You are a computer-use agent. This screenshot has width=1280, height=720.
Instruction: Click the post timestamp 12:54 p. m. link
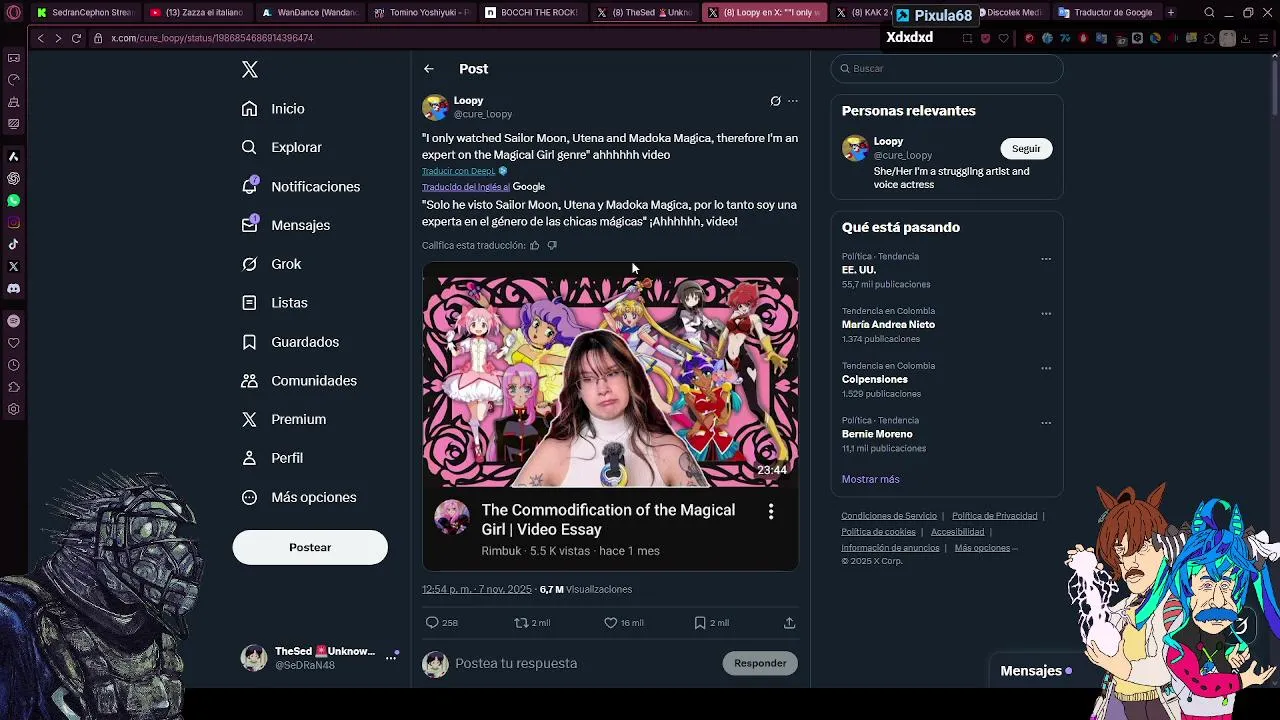click(x=477, y=590)
